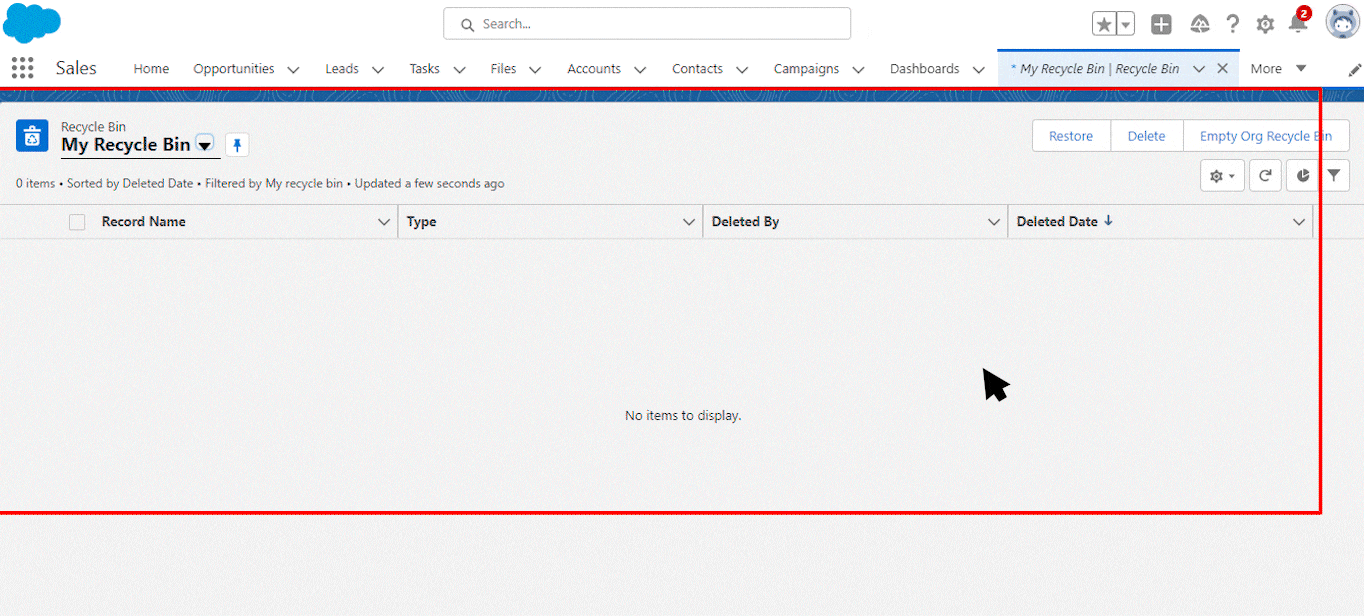Go to the Home tab

[x=151, y=69]
